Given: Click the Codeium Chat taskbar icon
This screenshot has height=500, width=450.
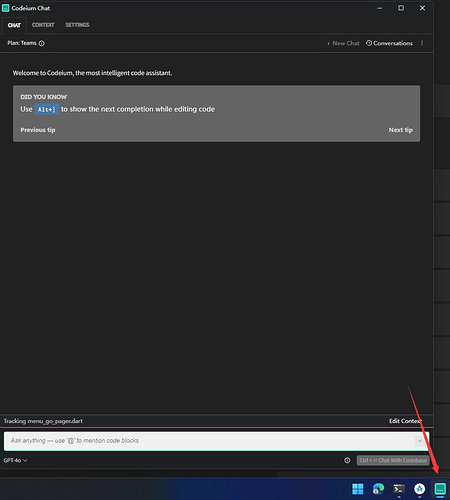Looking at the screenshot, I should pyautogui.click(x=440, y=489).
